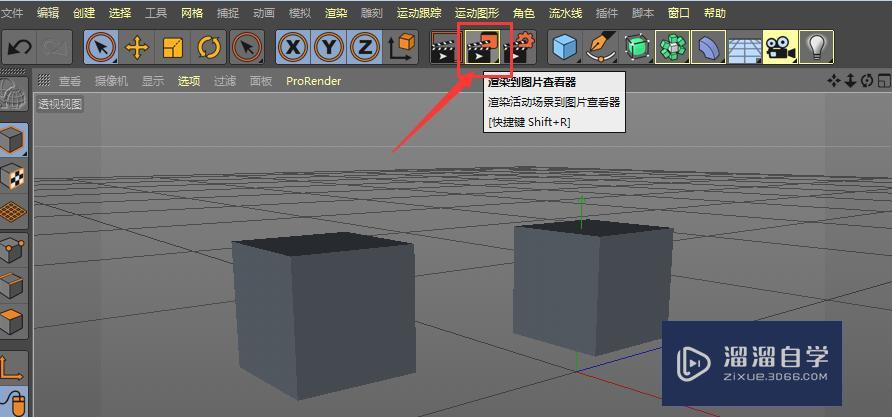892x417 pixels.
Task: Click Make Editable globe icon
Action: point(13,95)
